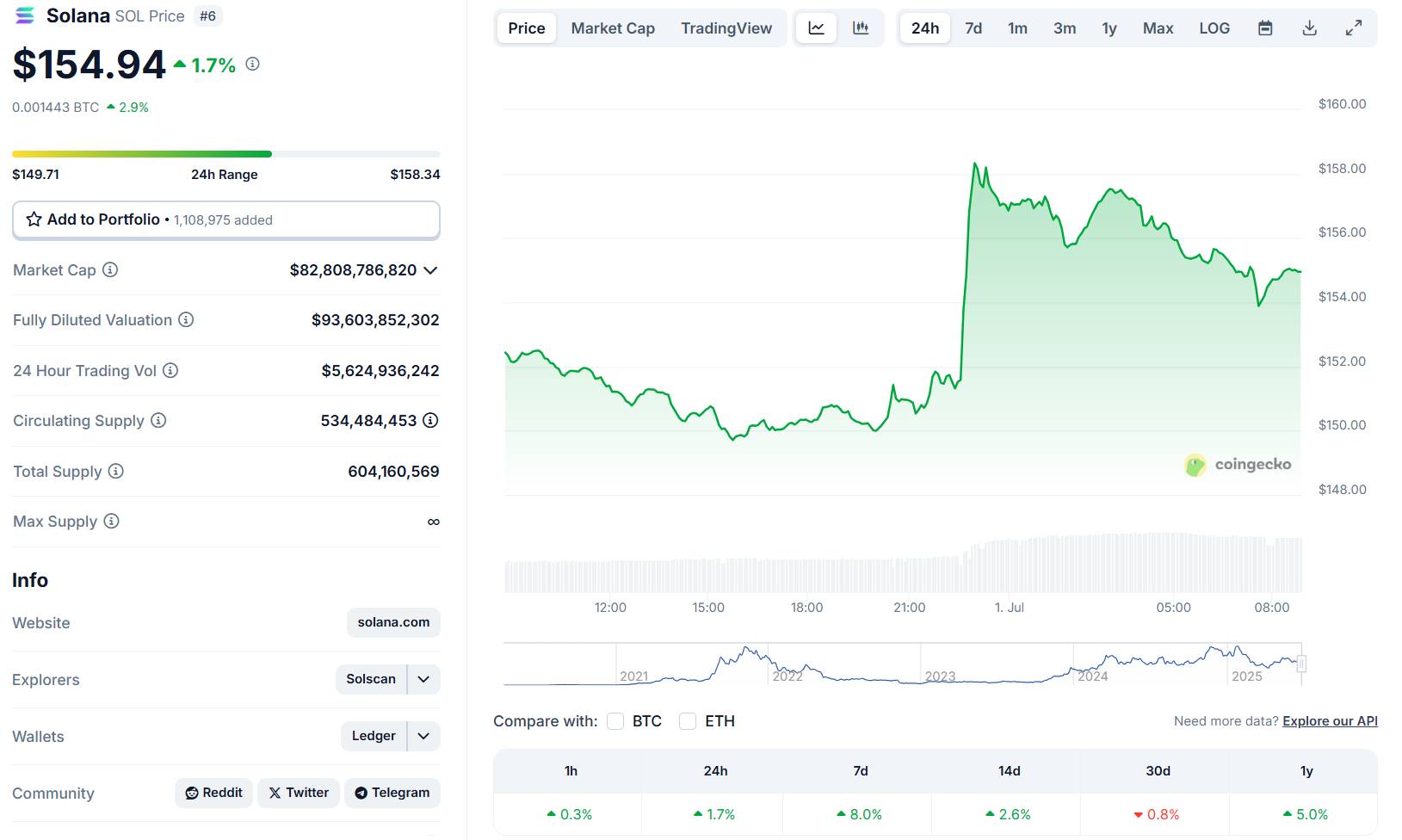Switch to line chart view icon

pos(816,28)
